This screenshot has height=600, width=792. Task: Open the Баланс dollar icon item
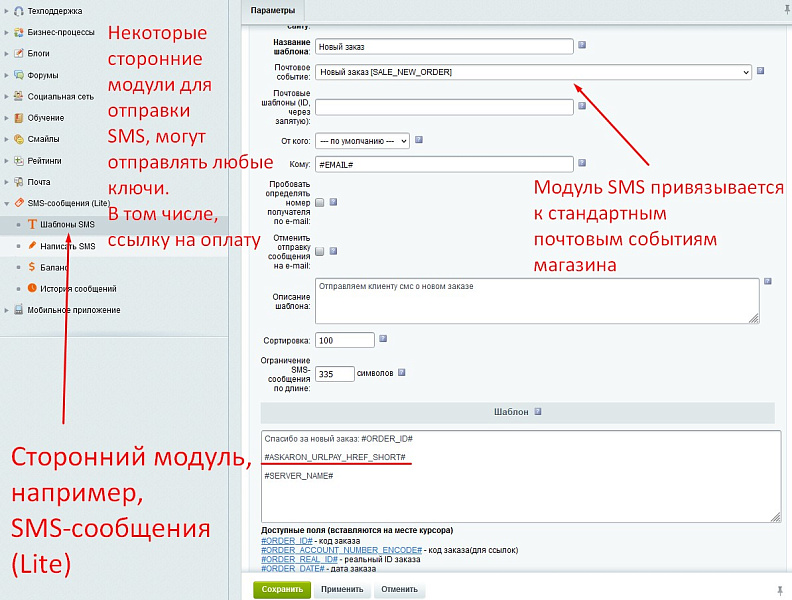[x=32, y=267]
